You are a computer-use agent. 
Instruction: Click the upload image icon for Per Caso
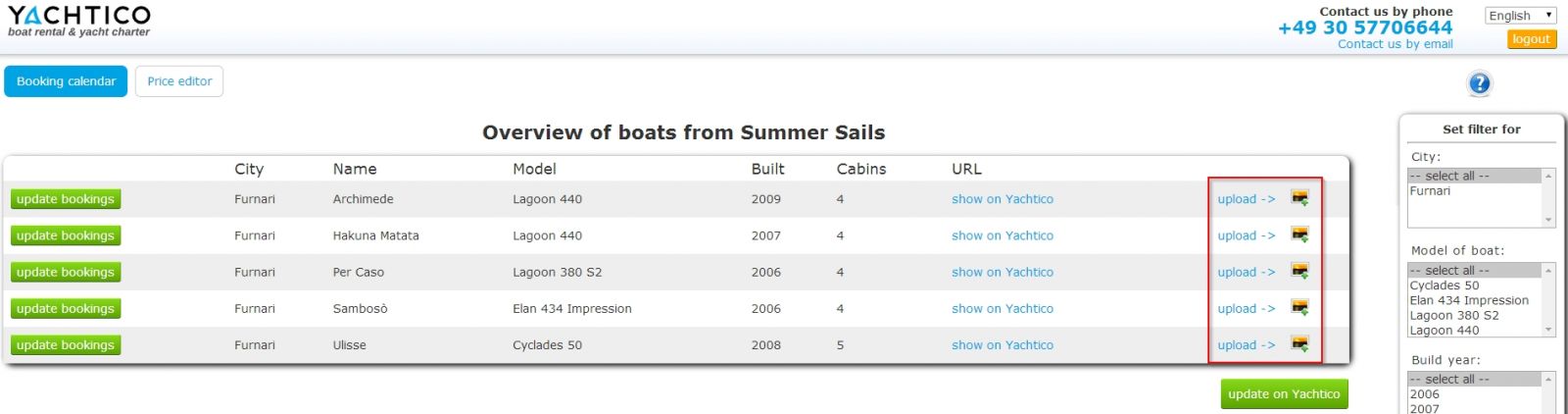pos(1299,272)
